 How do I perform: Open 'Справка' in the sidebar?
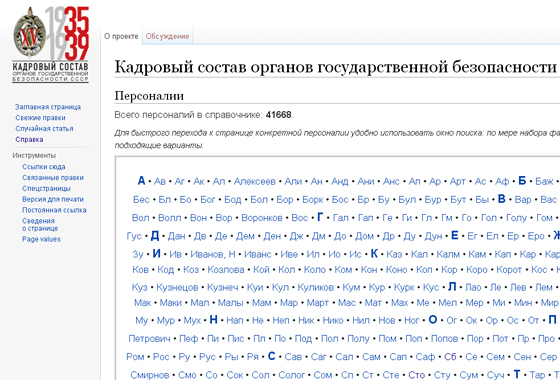point(29,139)
